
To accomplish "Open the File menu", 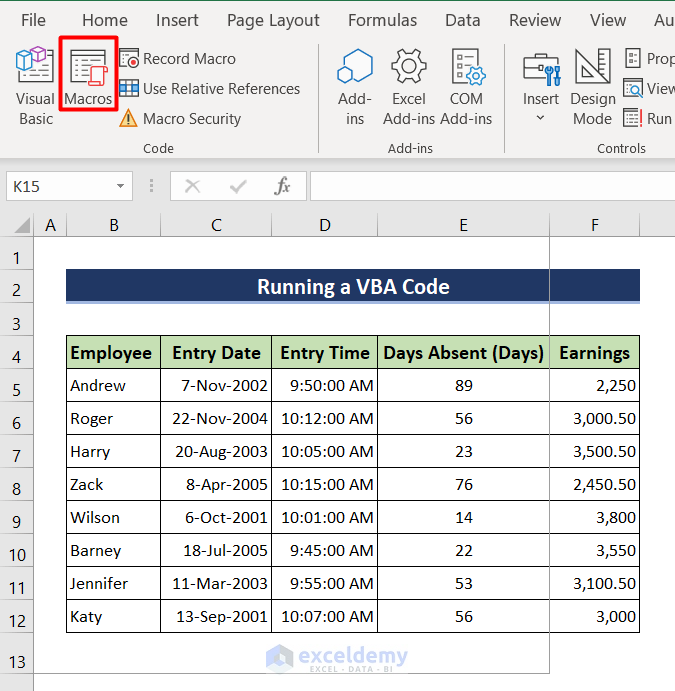I will 33,20.
